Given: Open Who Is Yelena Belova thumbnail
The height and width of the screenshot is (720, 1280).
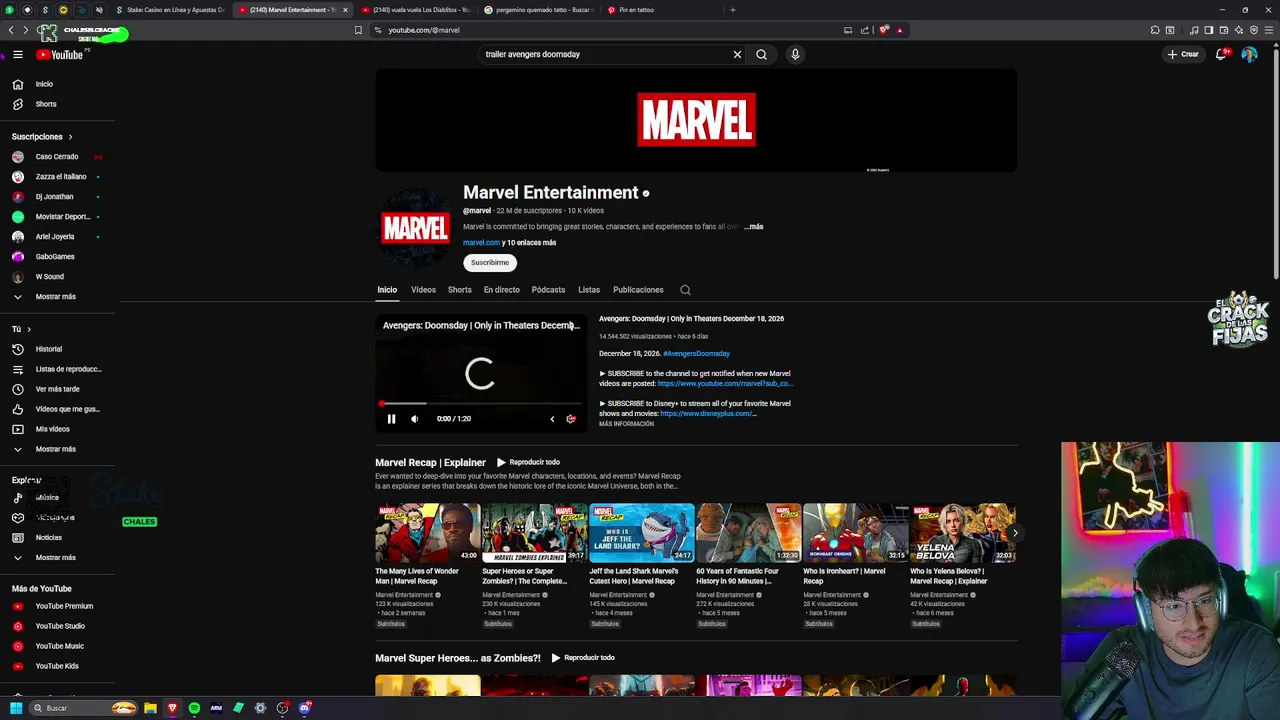Looking at the screenshot, I should tap(962, 533).
